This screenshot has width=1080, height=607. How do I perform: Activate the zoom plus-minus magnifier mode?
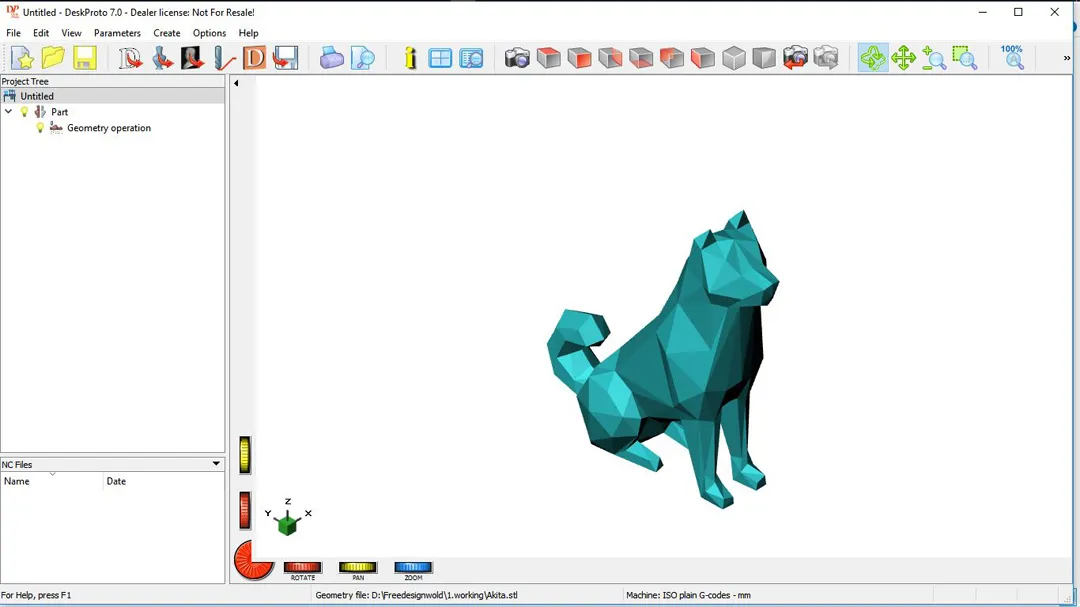[934, 58]
